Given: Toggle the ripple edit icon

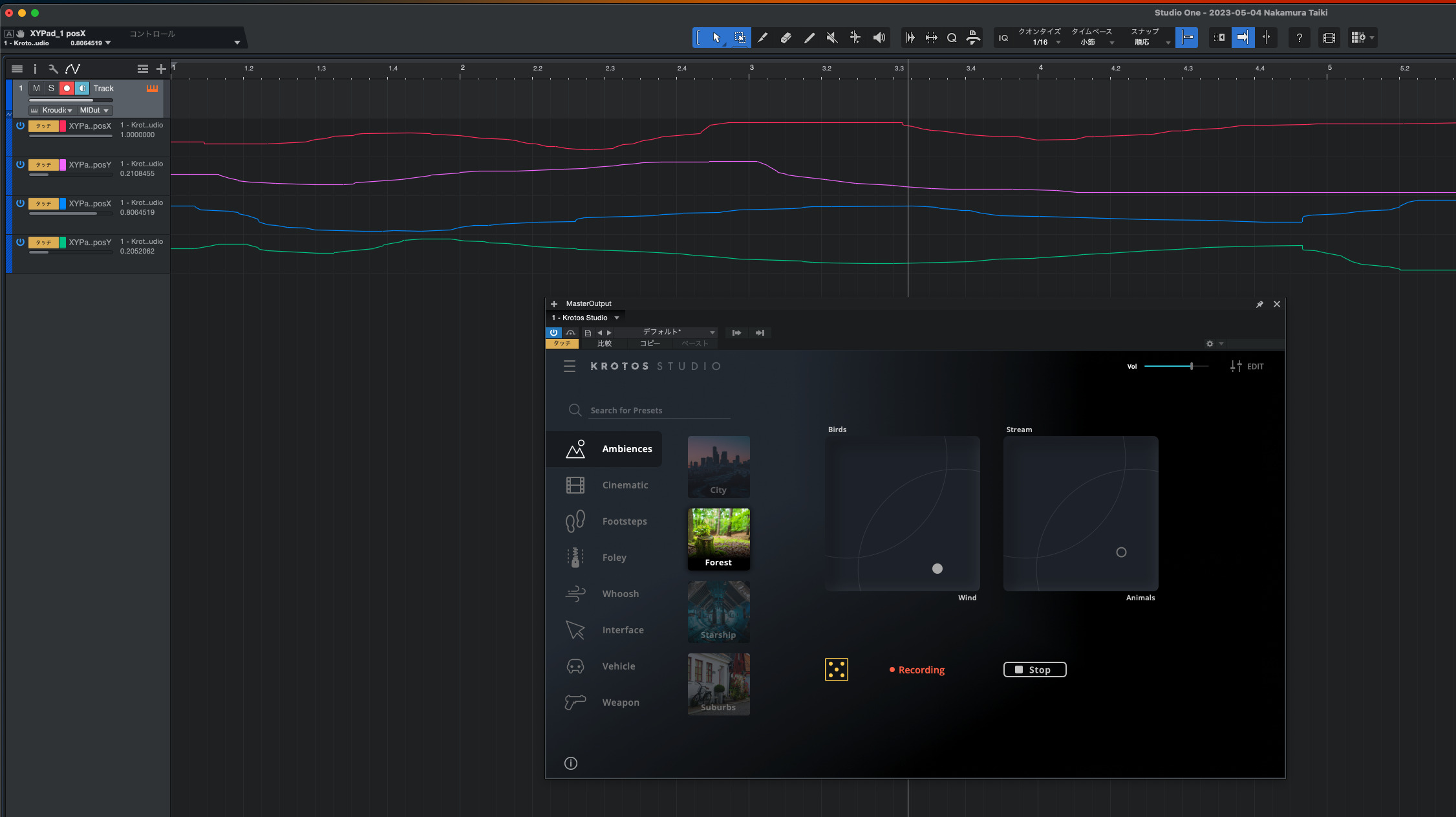Looking at the screenshot, I should (x=1219, y=38).
